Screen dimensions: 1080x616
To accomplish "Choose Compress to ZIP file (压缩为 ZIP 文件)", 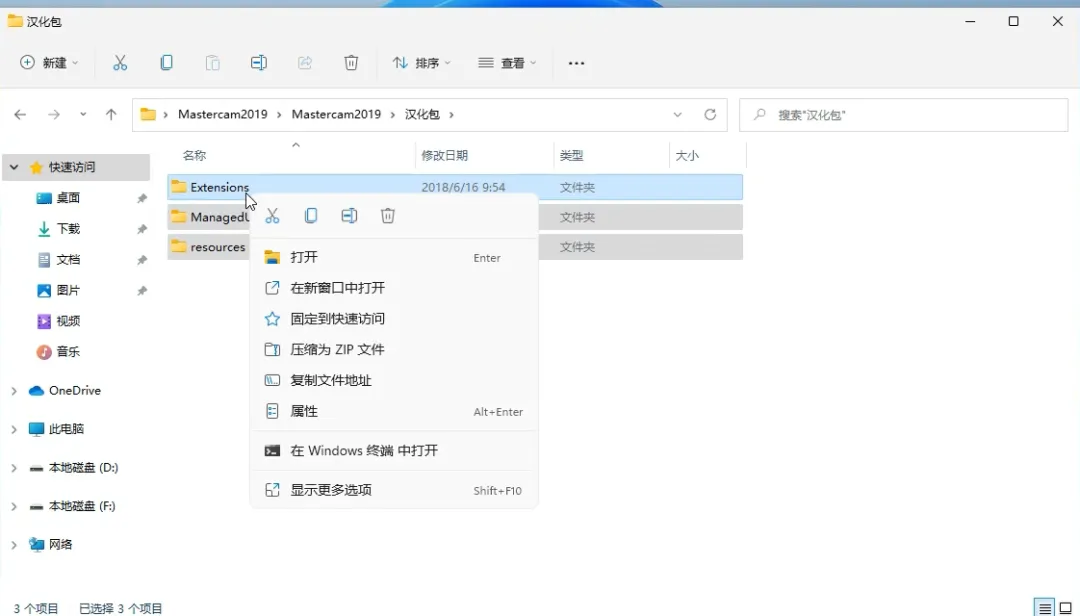I will click(x=393, y=349).
